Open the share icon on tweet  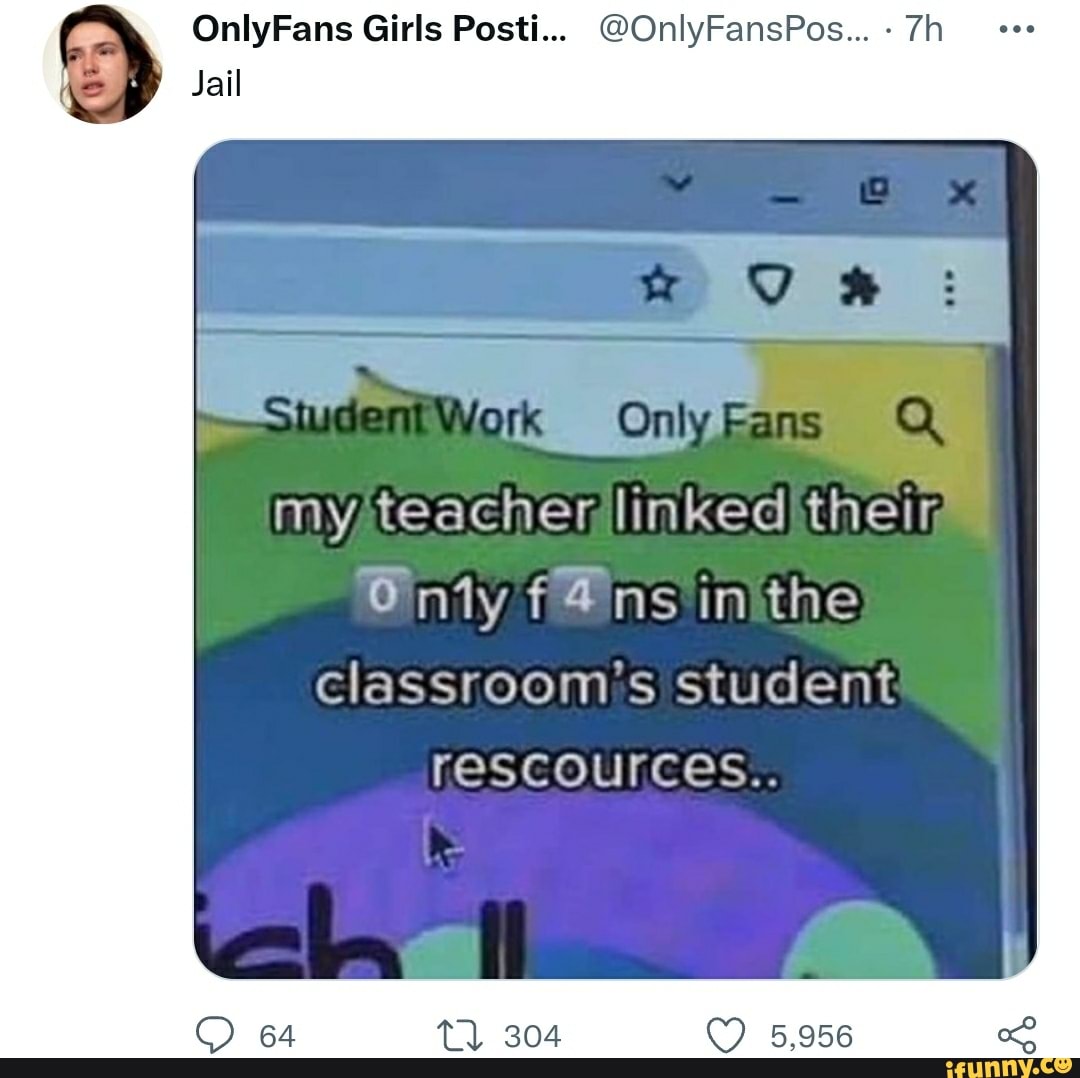1017,1035
